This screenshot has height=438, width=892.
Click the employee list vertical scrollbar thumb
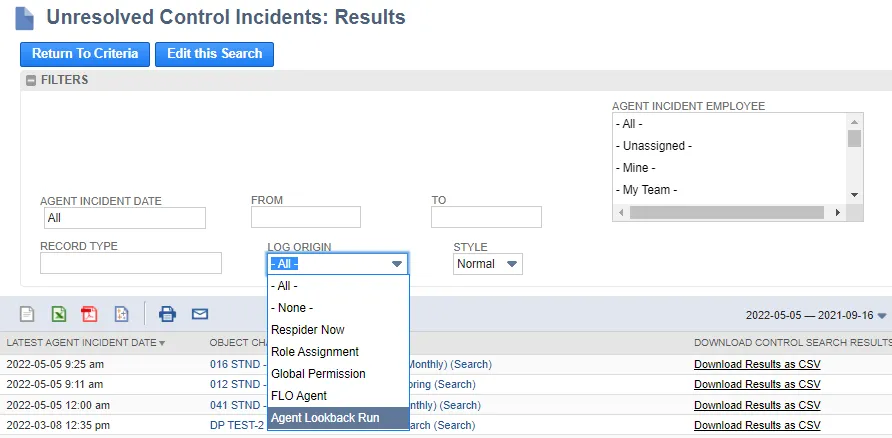[854, 138]
